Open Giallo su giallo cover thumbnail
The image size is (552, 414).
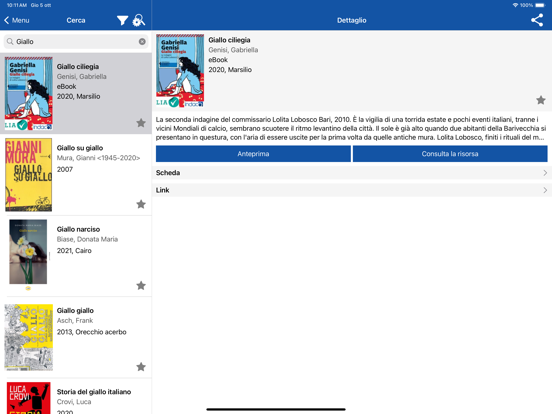tap(29, 175)
